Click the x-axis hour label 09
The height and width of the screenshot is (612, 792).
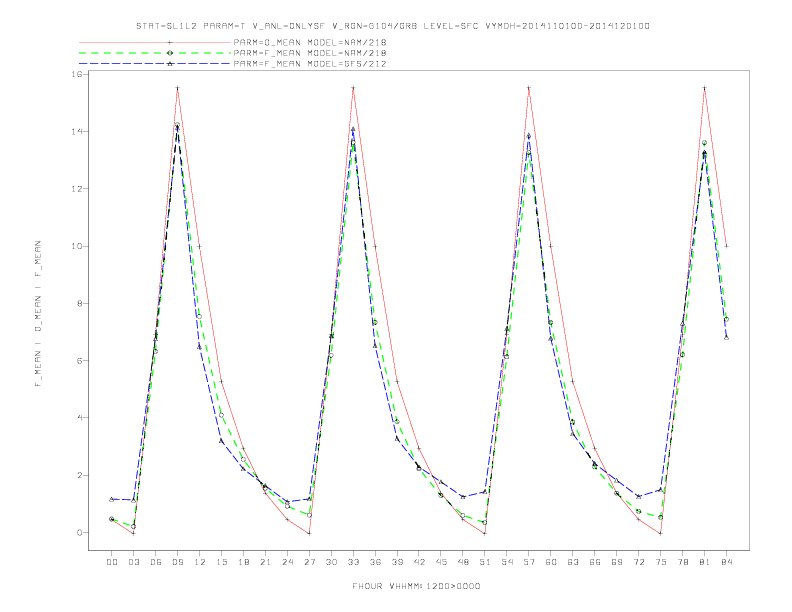177,562
